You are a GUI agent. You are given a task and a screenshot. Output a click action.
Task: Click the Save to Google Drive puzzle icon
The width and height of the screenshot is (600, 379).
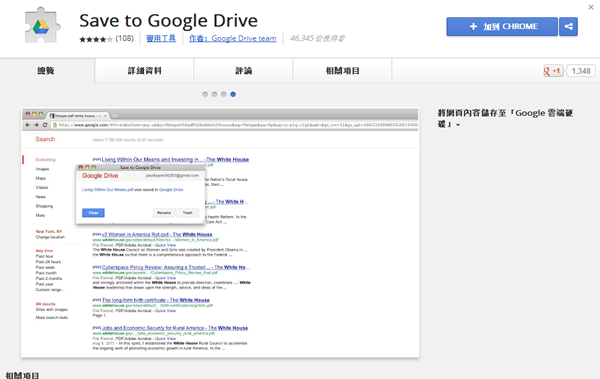coord(42,26)
